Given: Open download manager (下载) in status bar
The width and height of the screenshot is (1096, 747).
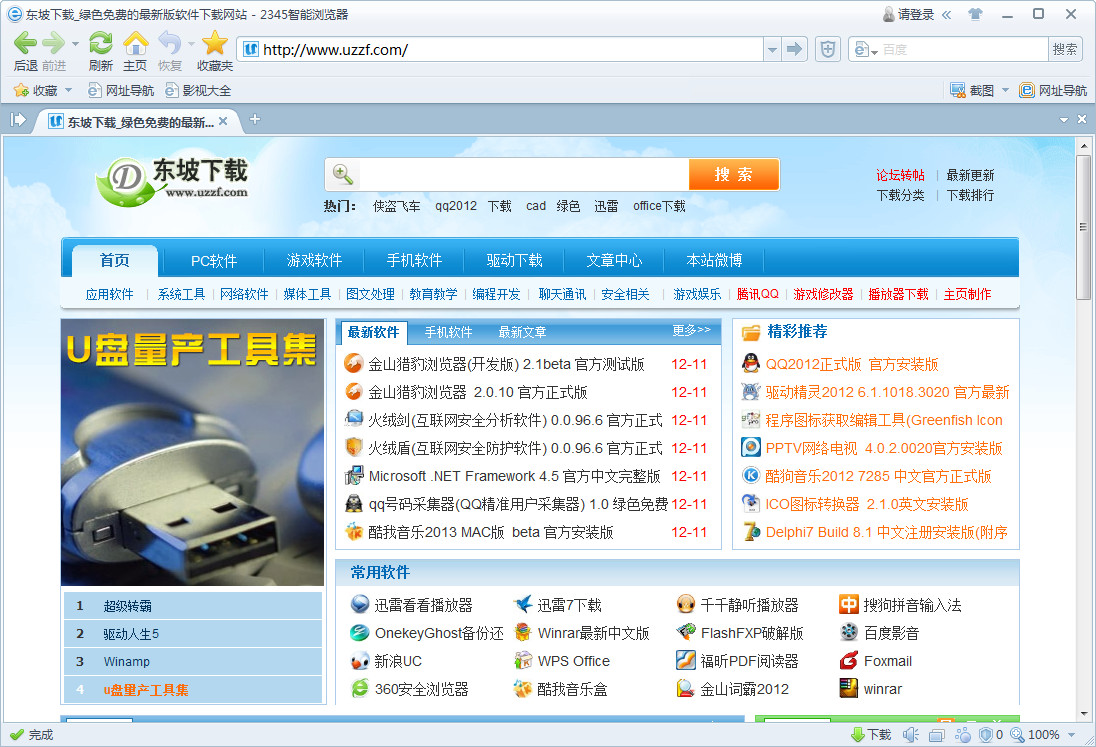Looking at the screenshot, I should pyautogui.click(x=871, y=735).
